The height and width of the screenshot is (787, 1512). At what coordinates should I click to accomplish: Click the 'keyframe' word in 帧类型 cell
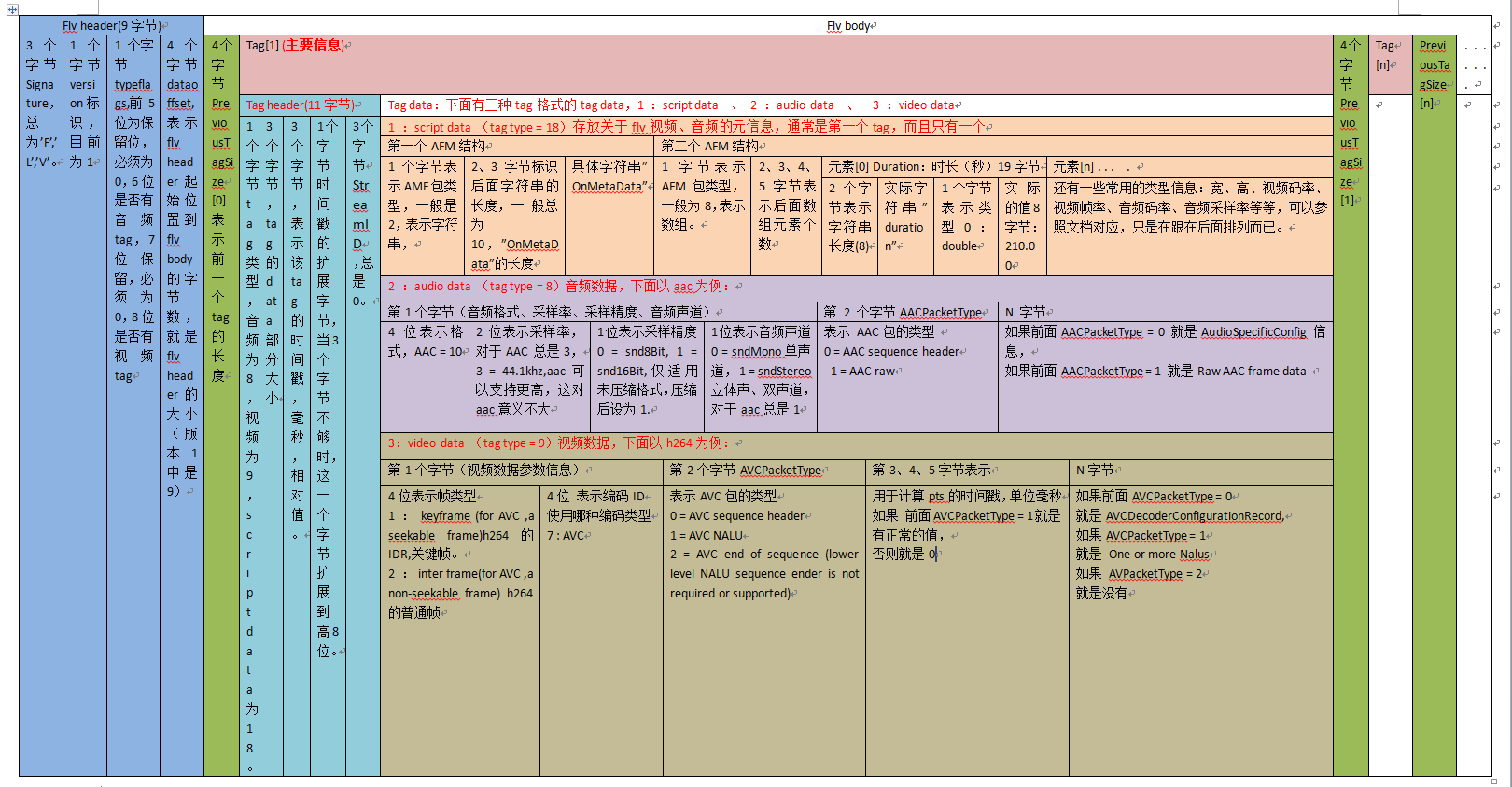point(445,516)
